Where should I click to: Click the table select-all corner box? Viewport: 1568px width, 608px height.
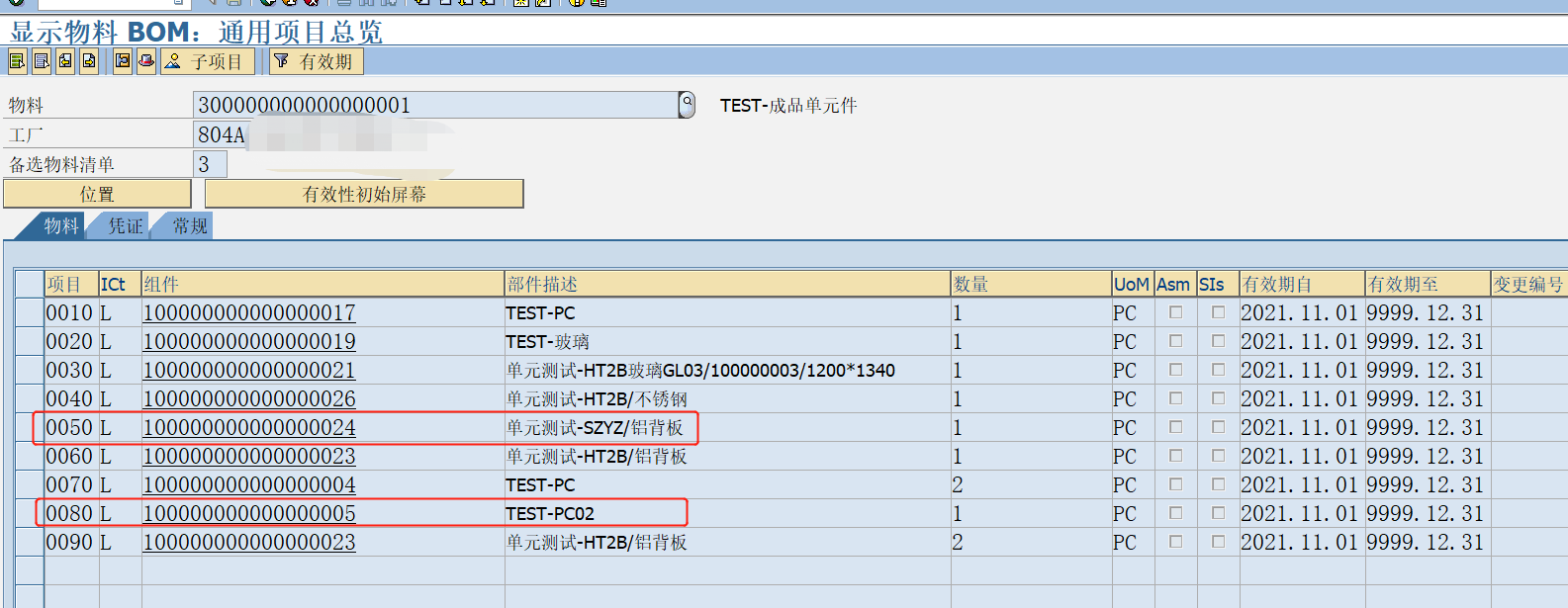coord(30,284)
